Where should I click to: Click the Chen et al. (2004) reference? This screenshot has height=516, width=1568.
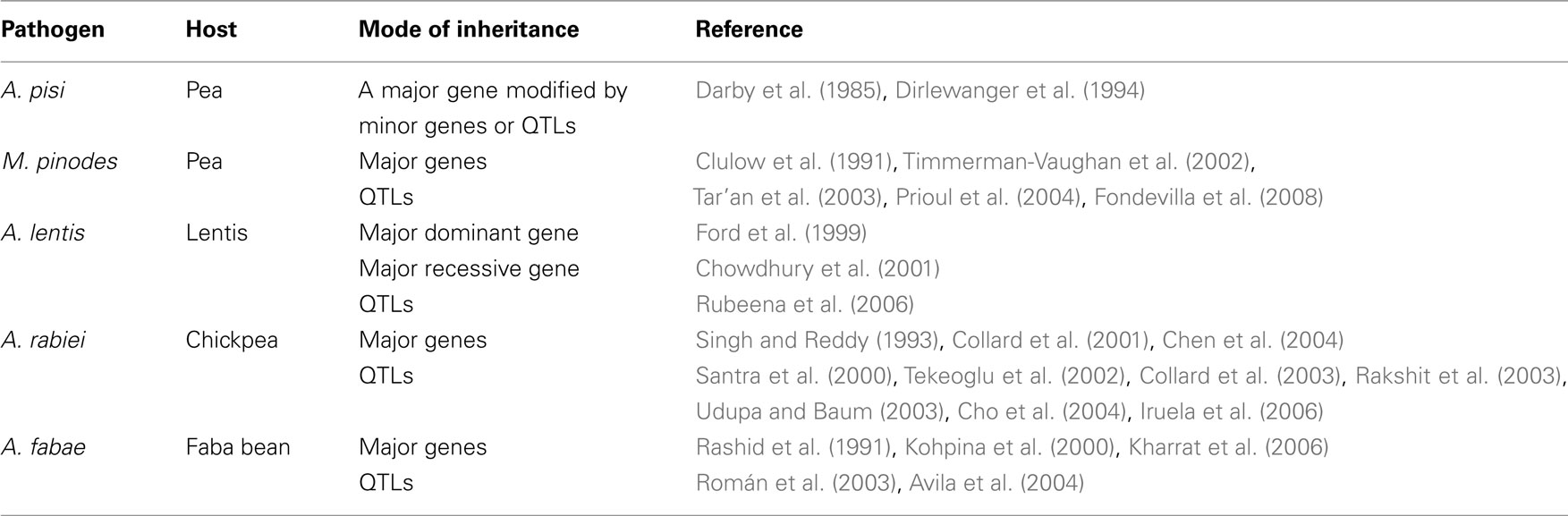click(x=1252, y=341)
